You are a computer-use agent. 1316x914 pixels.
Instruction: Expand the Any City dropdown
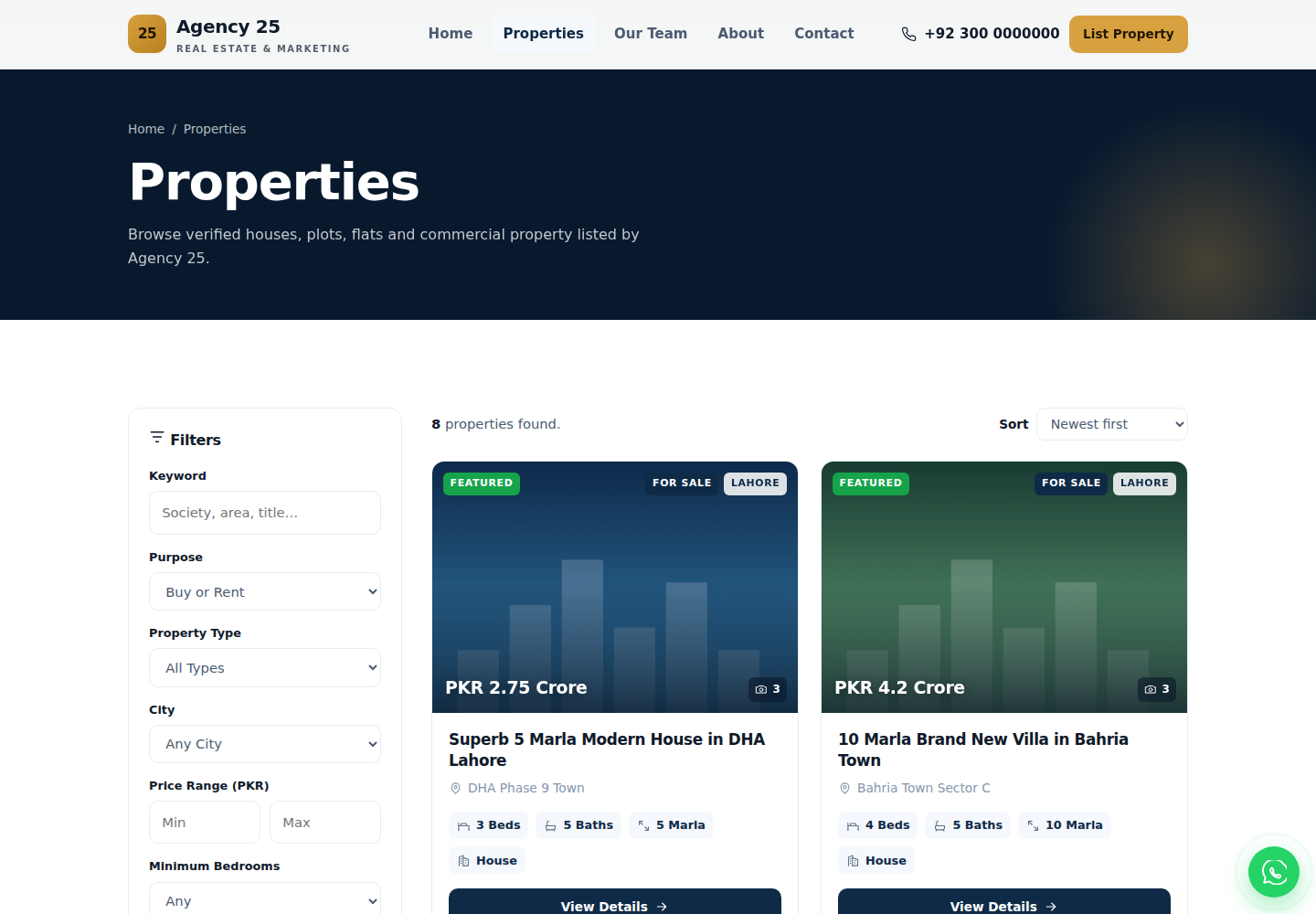[x=265, y=744]
